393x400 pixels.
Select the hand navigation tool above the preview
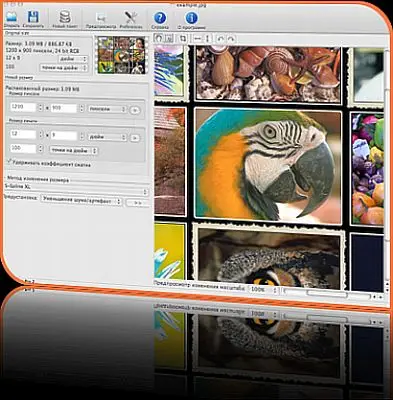pyautogui.click(x=159, y=38)
